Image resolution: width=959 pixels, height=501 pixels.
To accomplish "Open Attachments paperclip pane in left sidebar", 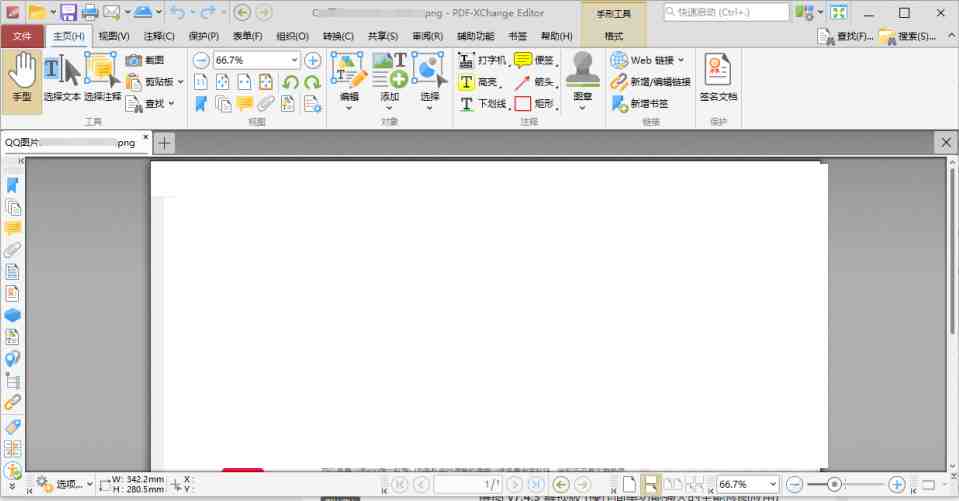I will (x=12, y=250).
